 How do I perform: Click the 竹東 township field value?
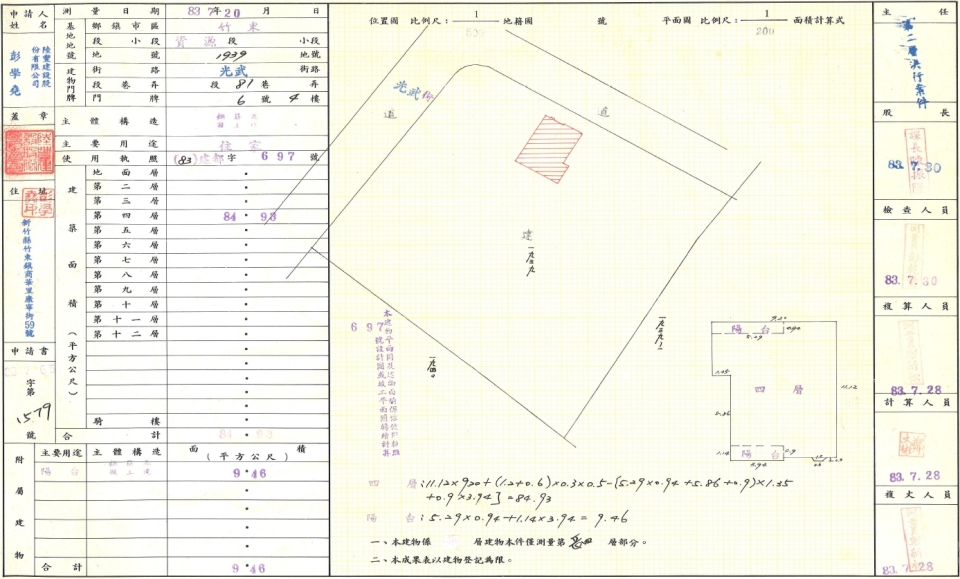pos(246,30)
